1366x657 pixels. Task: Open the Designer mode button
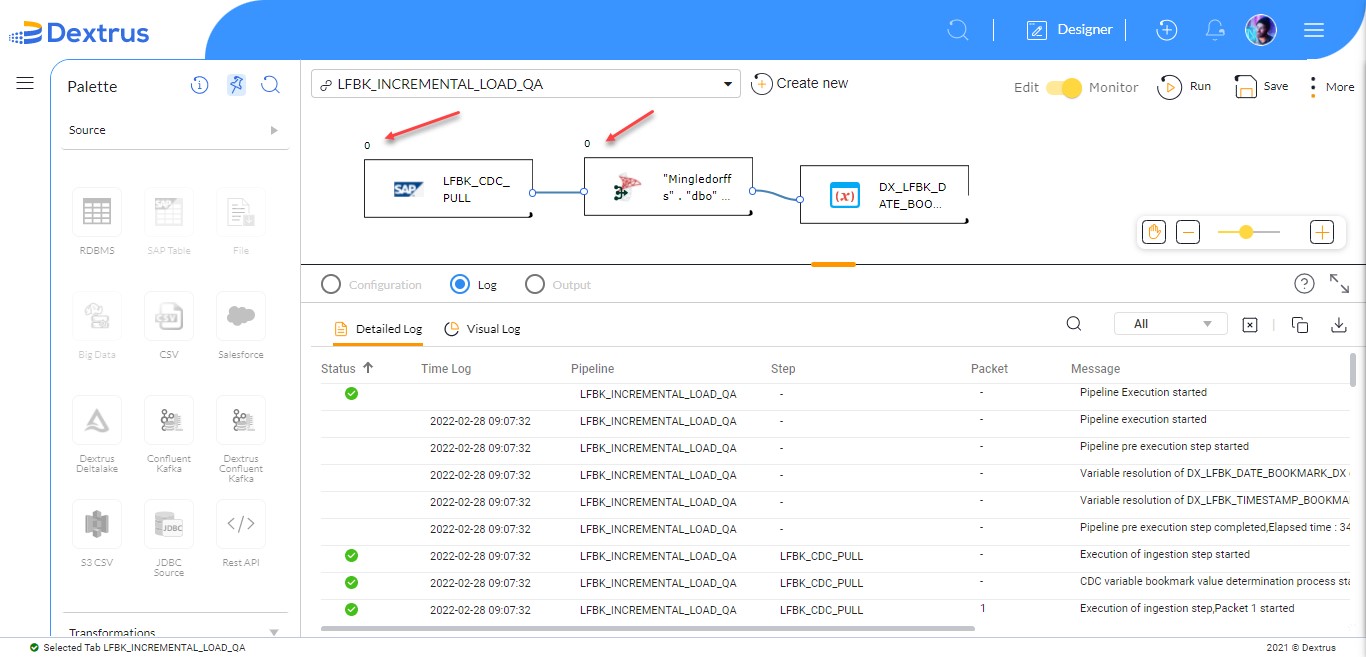click(1069, 30)
